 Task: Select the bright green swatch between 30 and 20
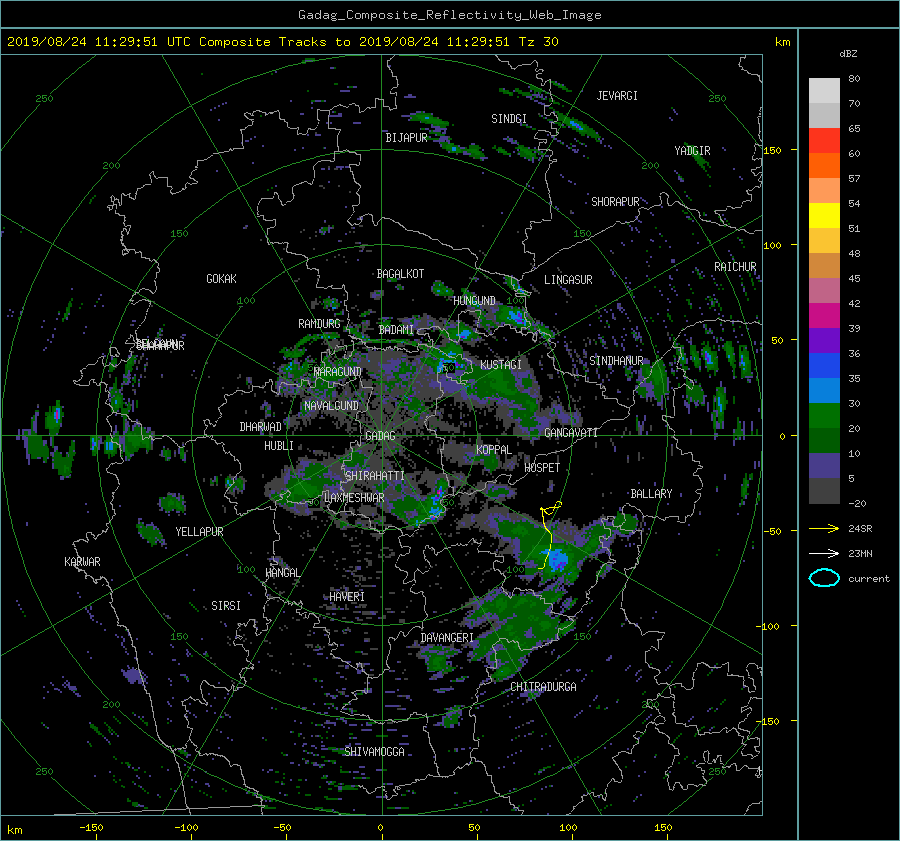824,416
